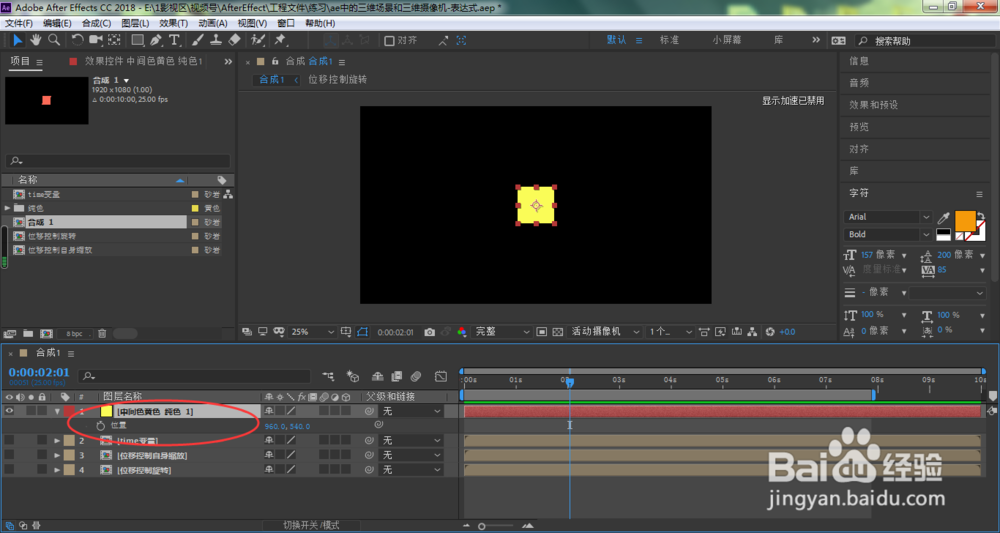Select the Hand tool
The width and height of the screenshot is (1000, 533).
tap(36, 40)
